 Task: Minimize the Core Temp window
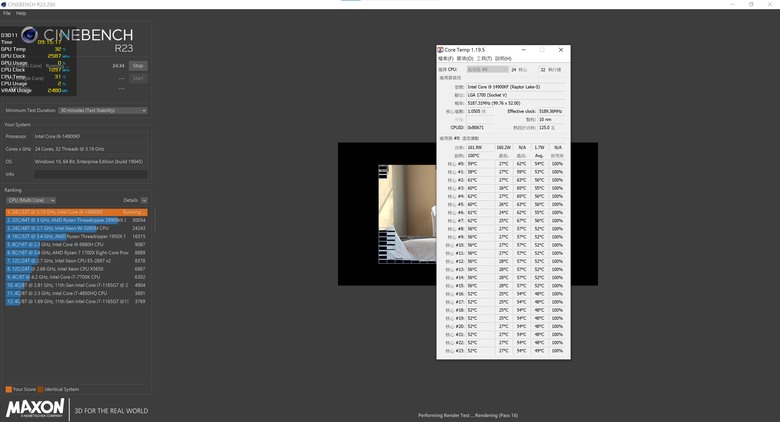(523, 50)
